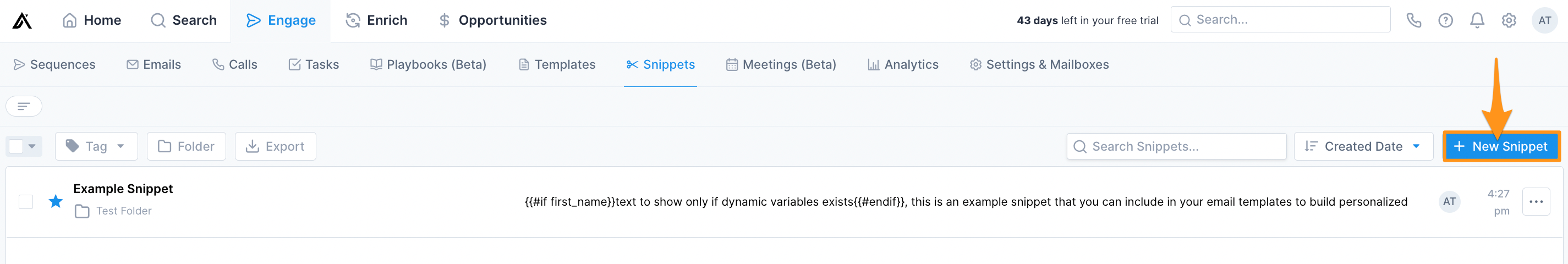
Task: Click the AT user avatar in header
Action: pyautogui.click(x=1544, y=21)
